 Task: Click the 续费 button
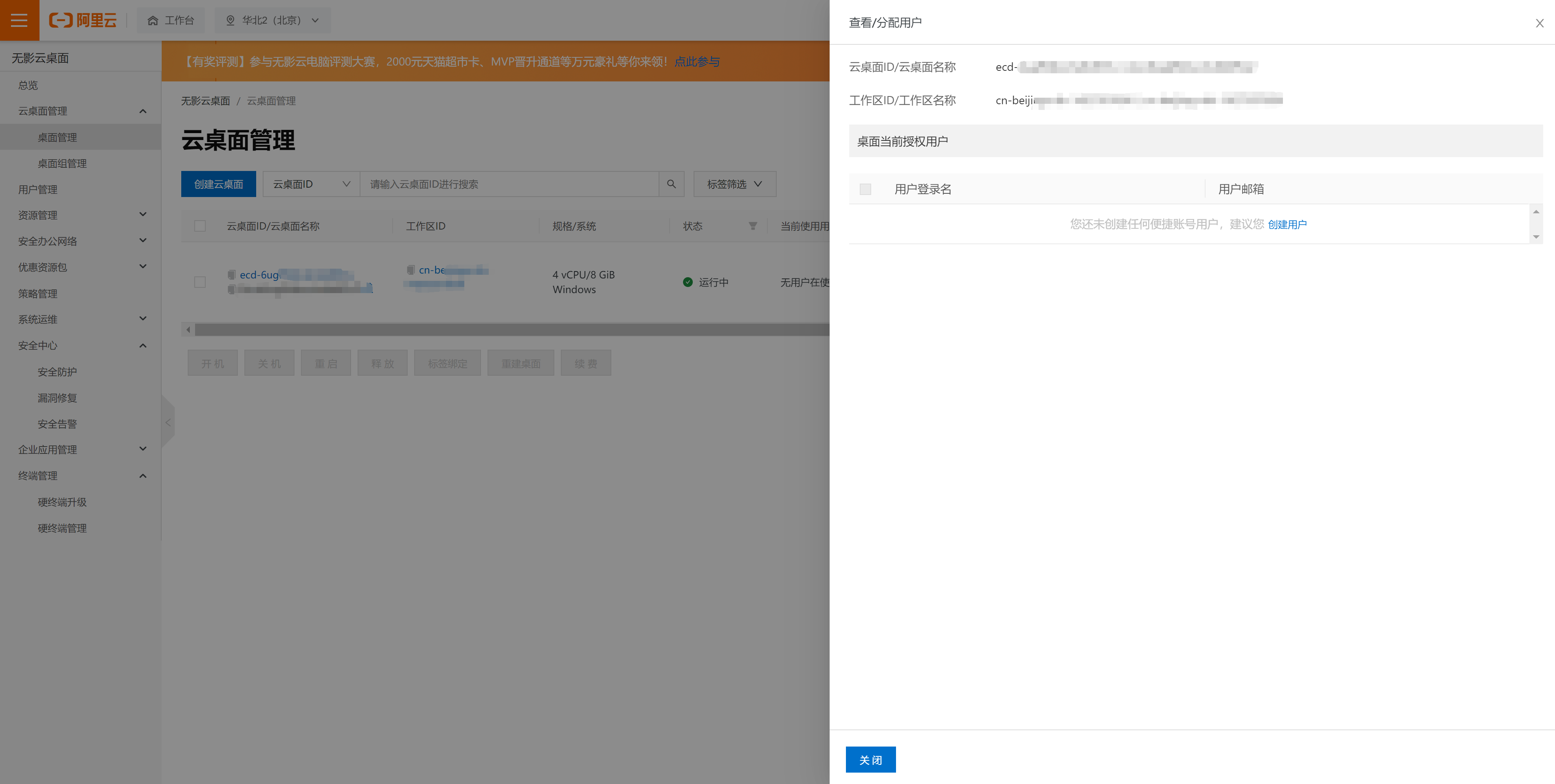pos(586,364)
